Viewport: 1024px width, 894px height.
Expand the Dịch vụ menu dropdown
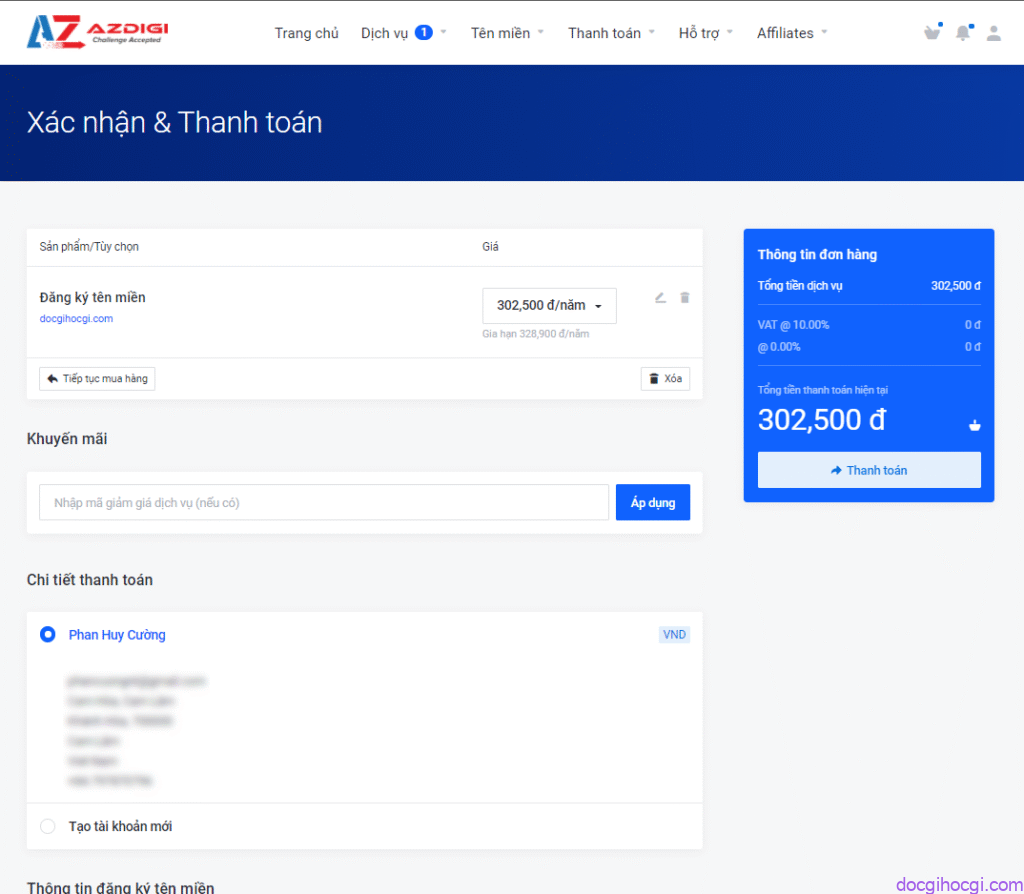click(x=403, y=33)
